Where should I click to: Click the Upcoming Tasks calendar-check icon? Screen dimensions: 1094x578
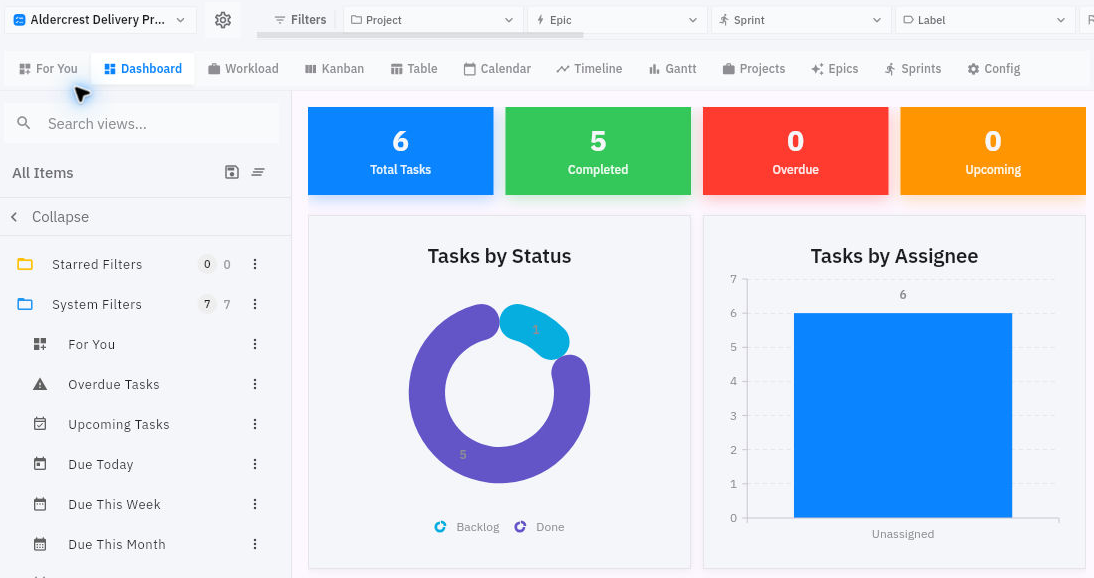(40, 424)
